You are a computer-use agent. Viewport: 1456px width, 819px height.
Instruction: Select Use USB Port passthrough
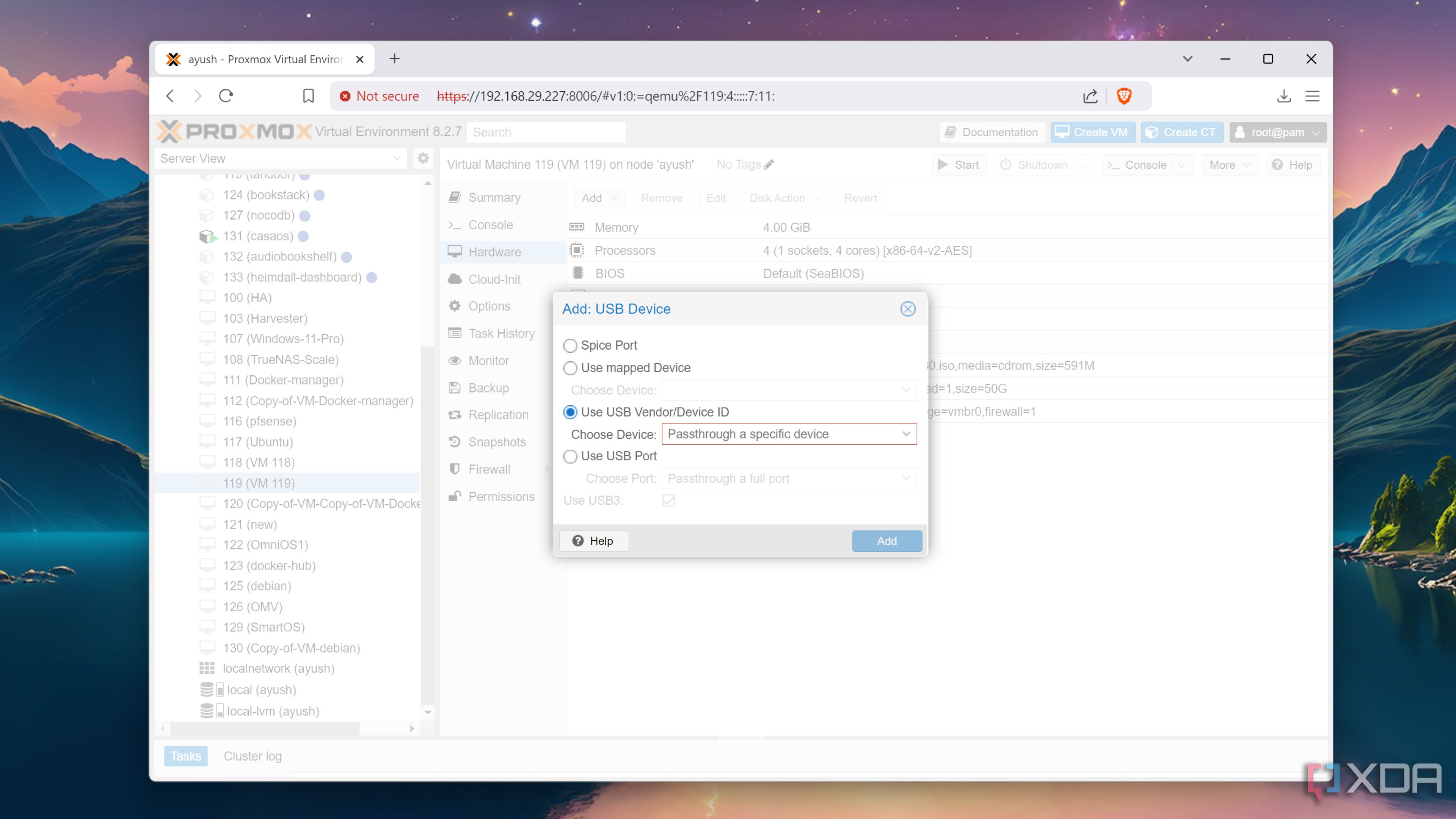click(x=570, y=456)
